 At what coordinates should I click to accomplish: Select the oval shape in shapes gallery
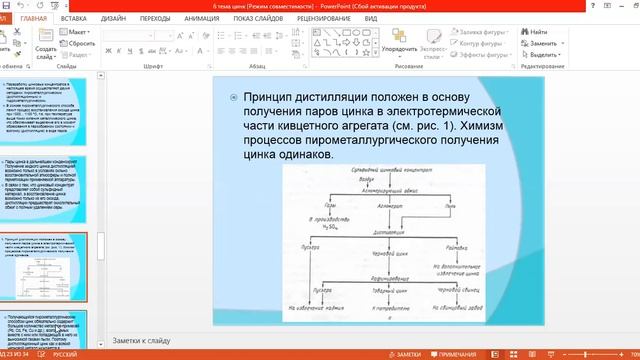[356, 33]
